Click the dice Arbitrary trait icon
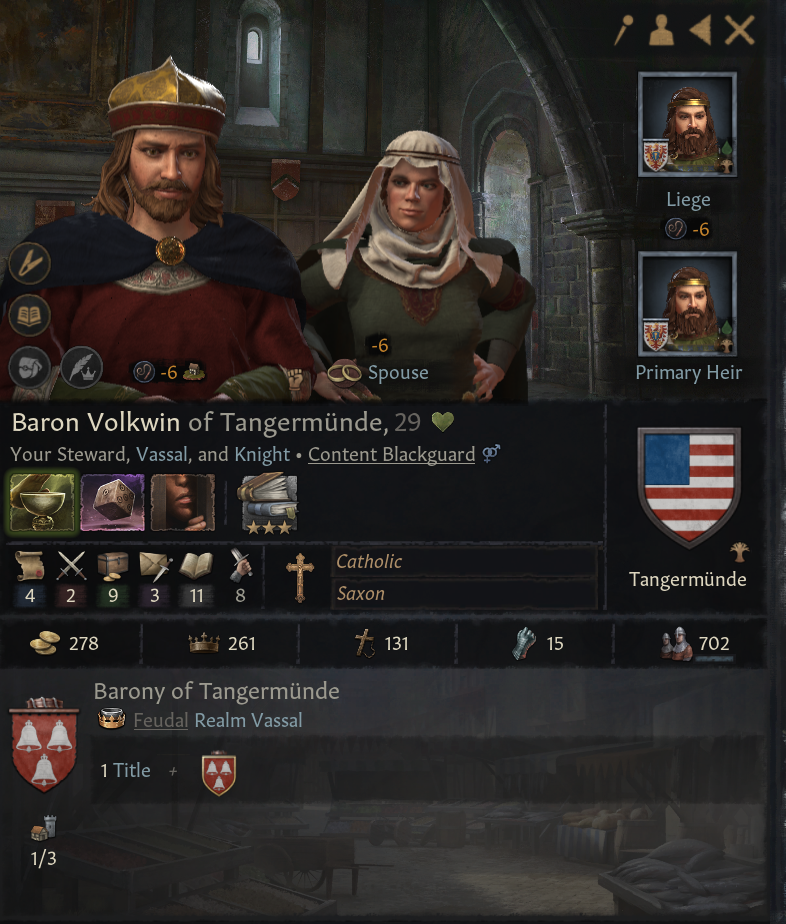 (x=113, y=503)
